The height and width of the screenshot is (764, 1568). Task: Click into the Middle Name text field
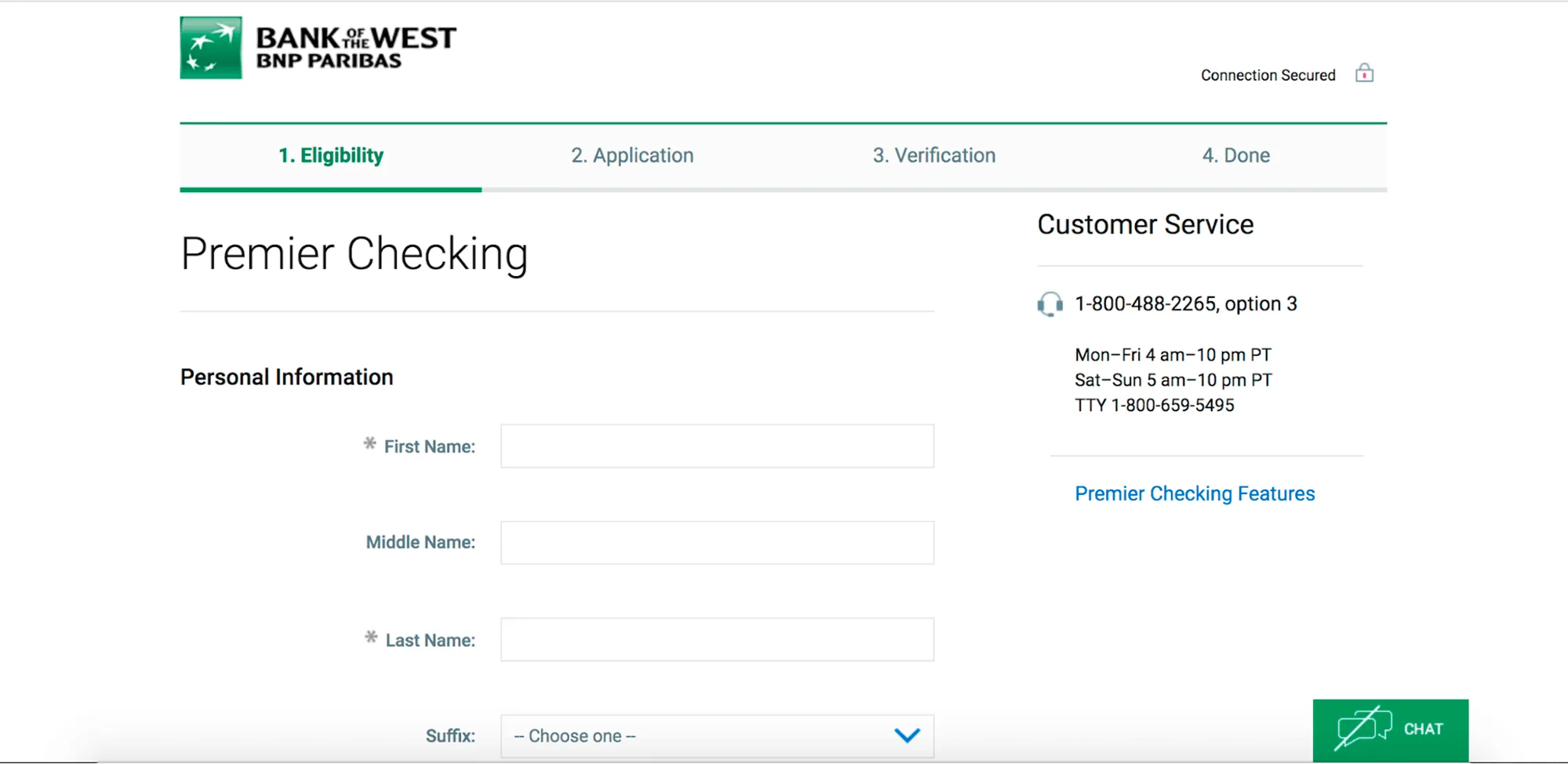(x=717, y=543)
